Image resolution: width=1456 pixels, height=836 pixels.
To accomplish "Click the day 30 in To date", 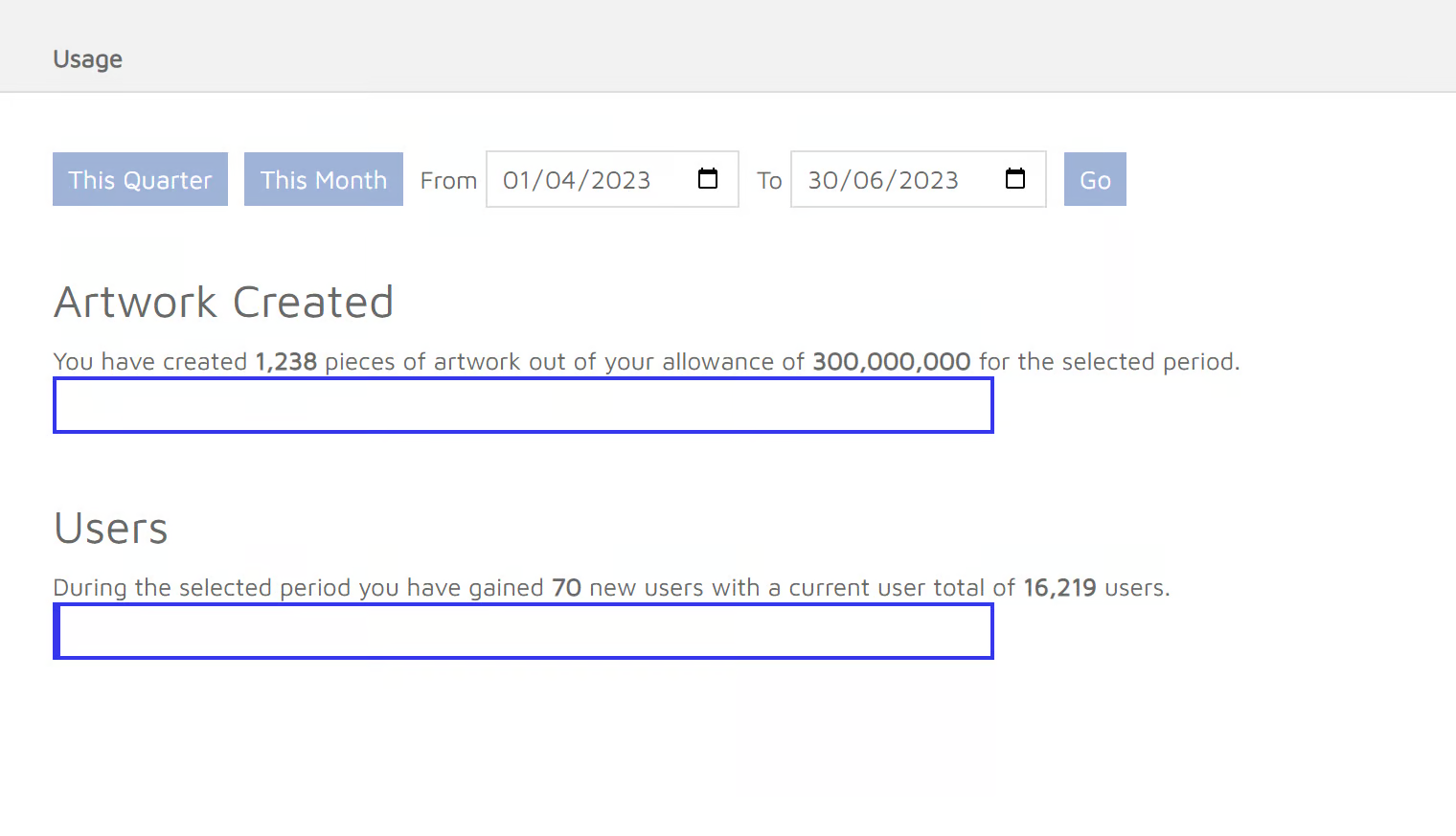I will (823, 180).
